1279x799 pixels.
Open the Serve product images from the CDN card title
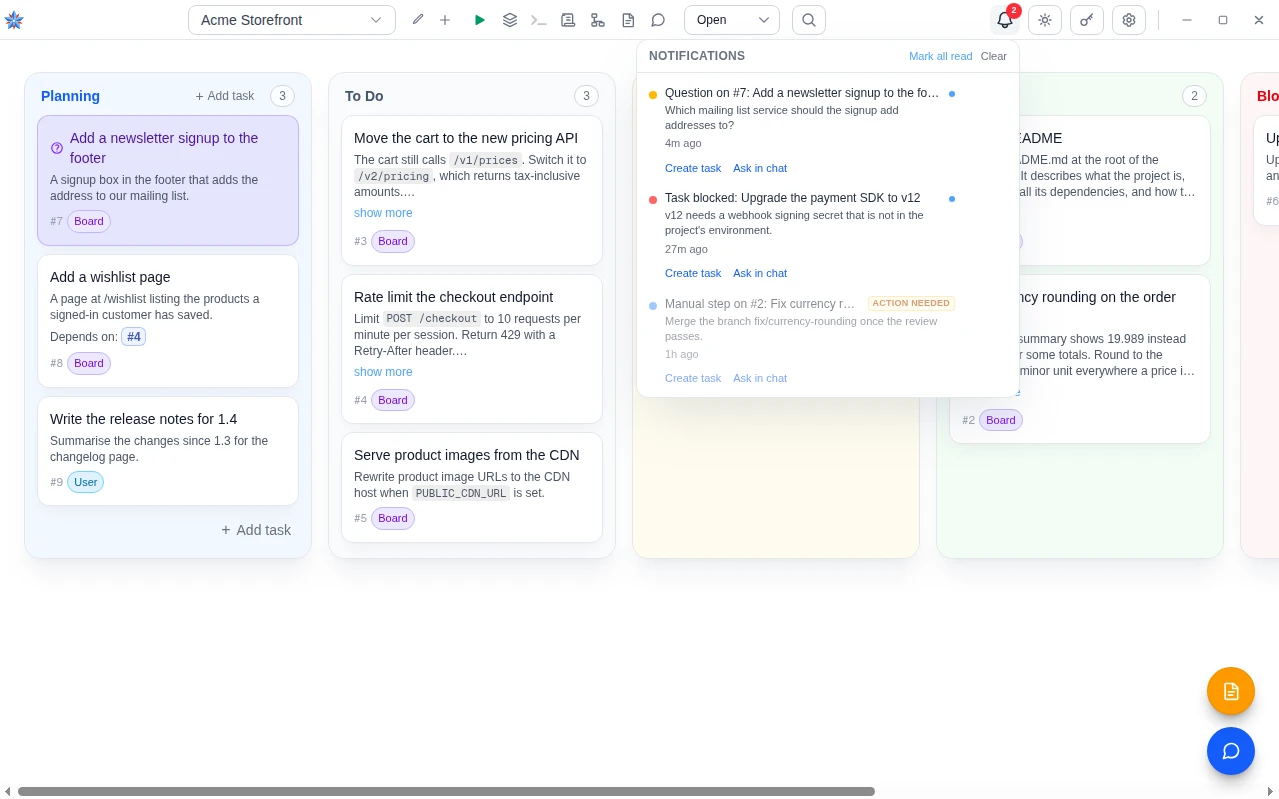pyautogui.click(x=467, y=455)
